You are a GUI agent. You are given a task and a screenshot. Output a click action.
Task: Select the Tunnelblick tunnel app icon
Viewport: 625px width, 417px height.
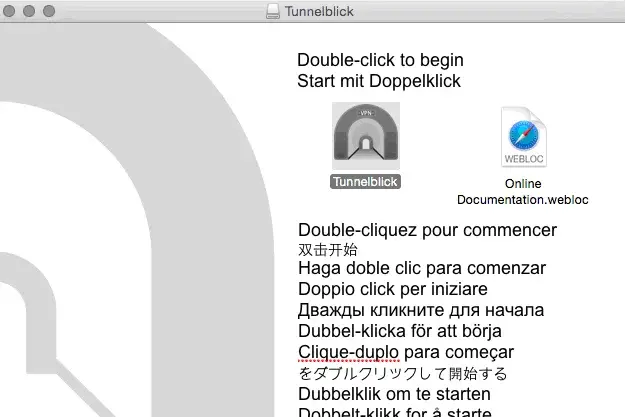(x=366, y=136)
